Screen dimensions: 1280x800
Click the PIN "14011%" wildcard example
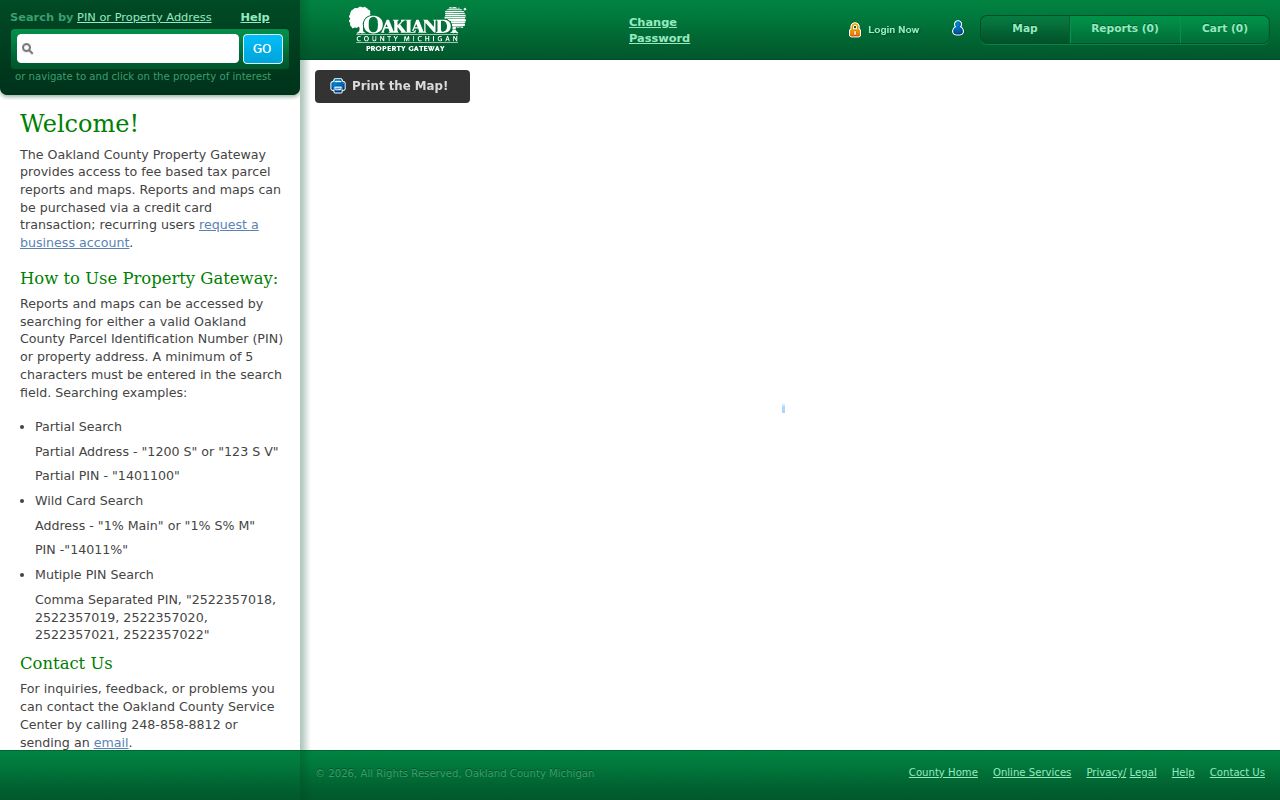[x=81, y=550]
